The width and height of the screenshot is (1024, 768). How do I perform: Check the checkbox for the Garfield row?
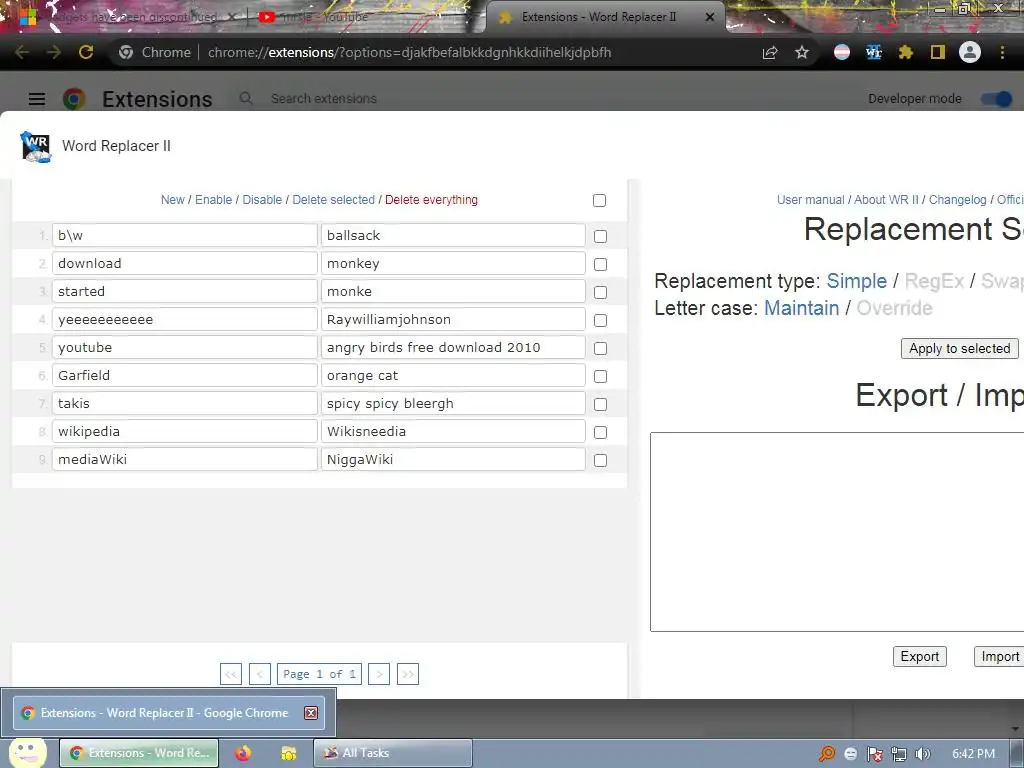[x=600, y=377]
